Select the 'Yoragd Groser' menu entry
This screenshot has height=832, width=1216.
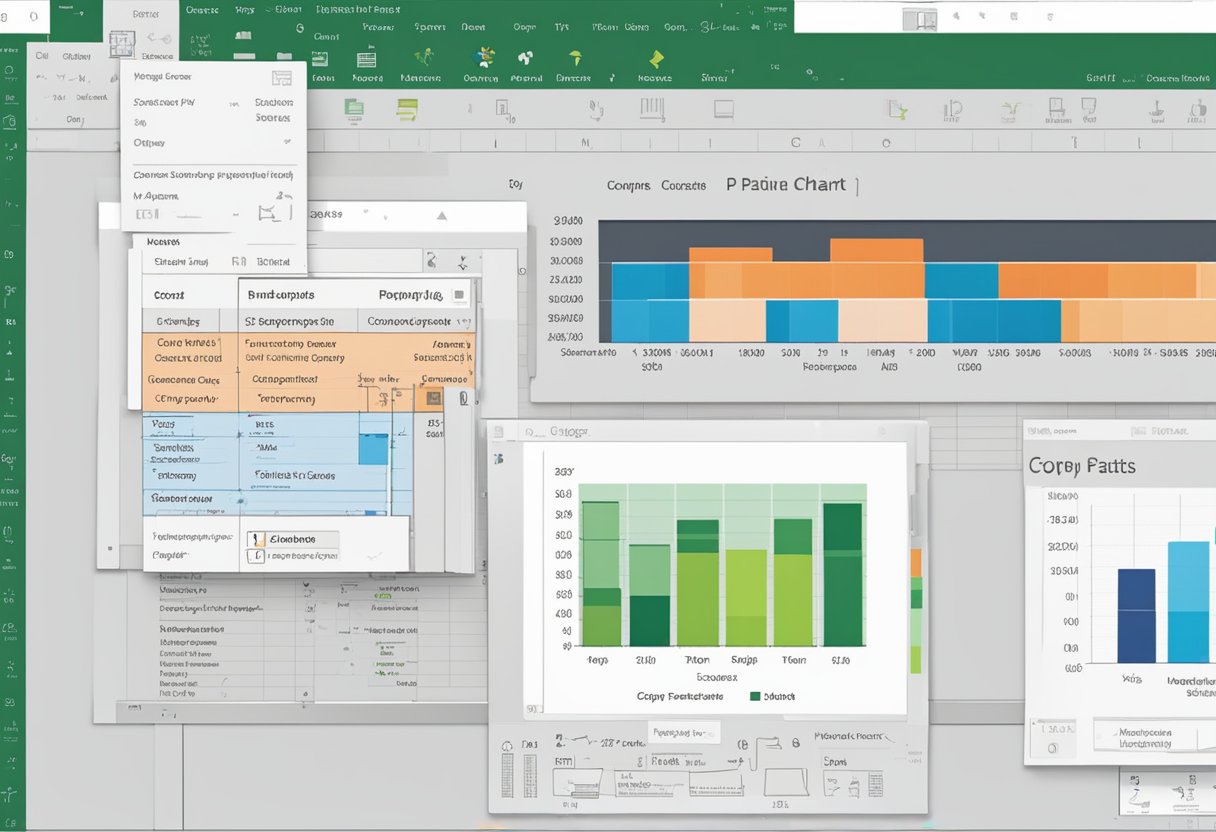pyautogui.click(x=163, y=76)
